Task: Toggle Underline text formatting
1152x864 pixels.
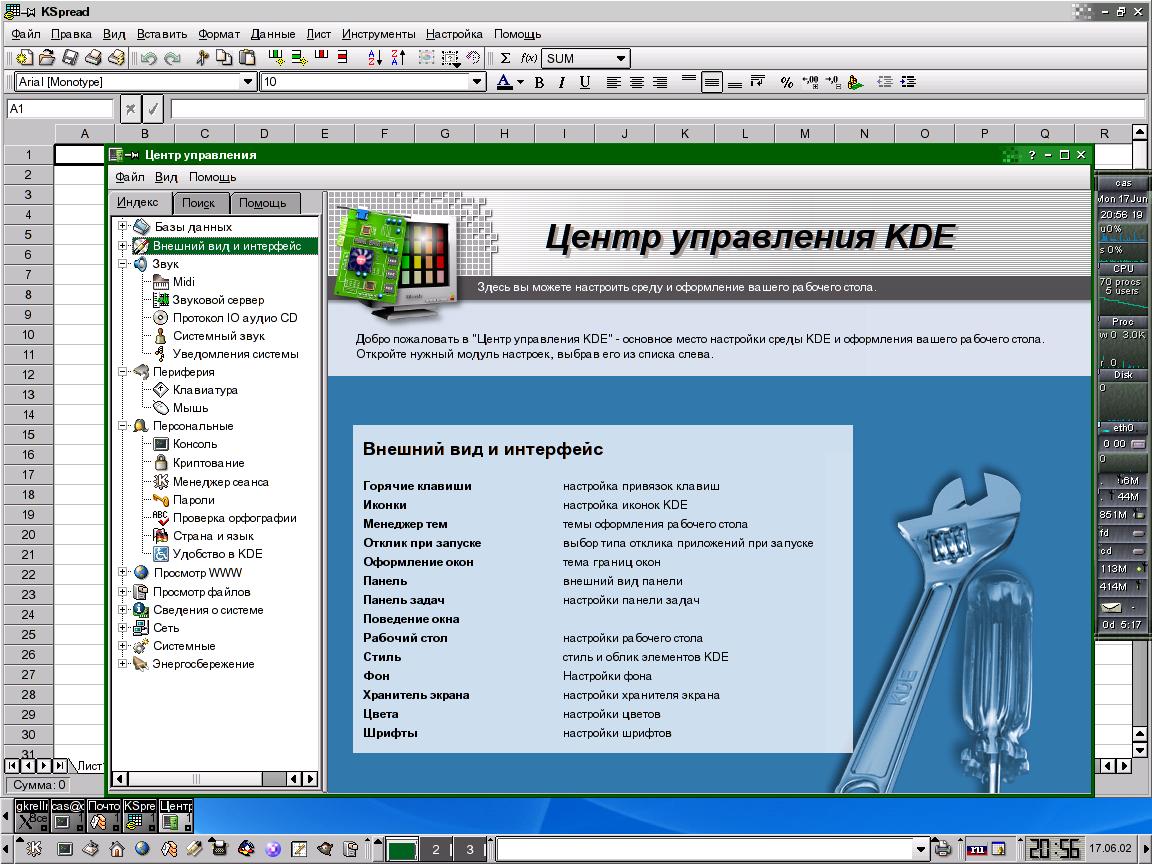Action: click(x=585, y=82)
